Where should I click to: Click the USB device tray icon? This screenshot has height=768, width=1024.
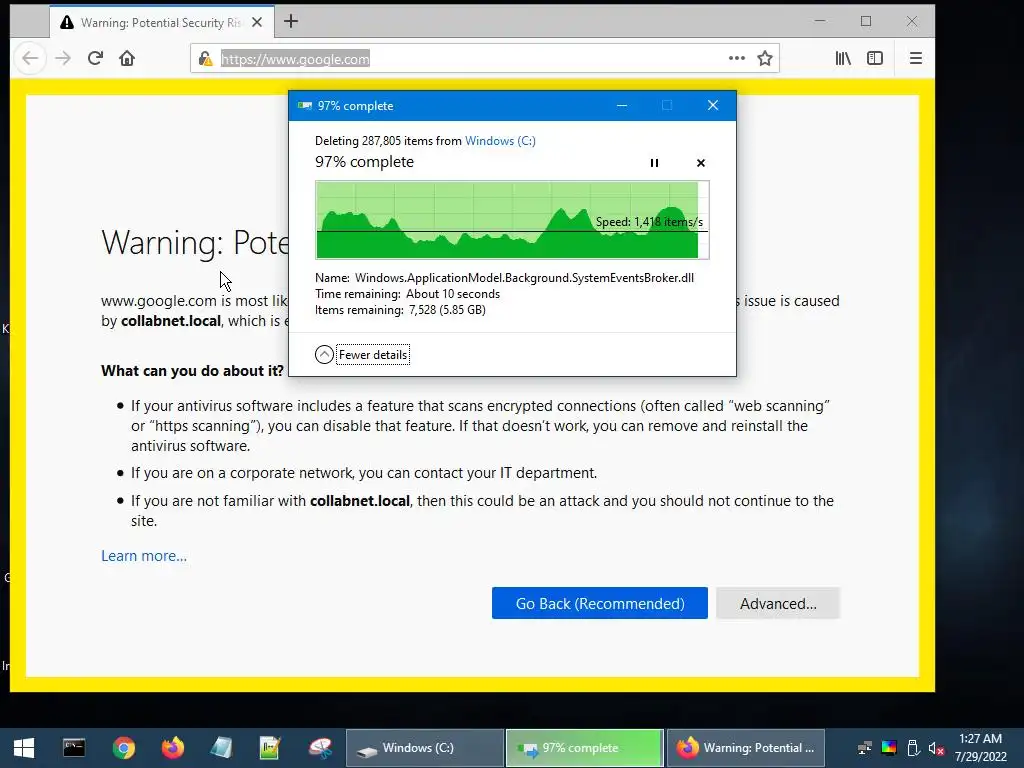[x=913, y=748]
